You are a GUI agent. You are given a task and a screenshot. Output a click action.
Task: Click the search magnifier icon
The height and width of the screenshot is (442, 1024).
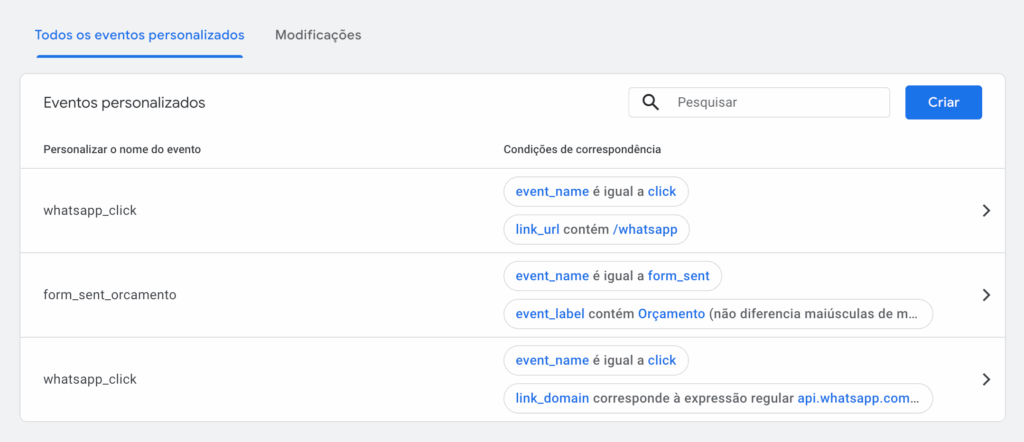(x=650, y=102)
